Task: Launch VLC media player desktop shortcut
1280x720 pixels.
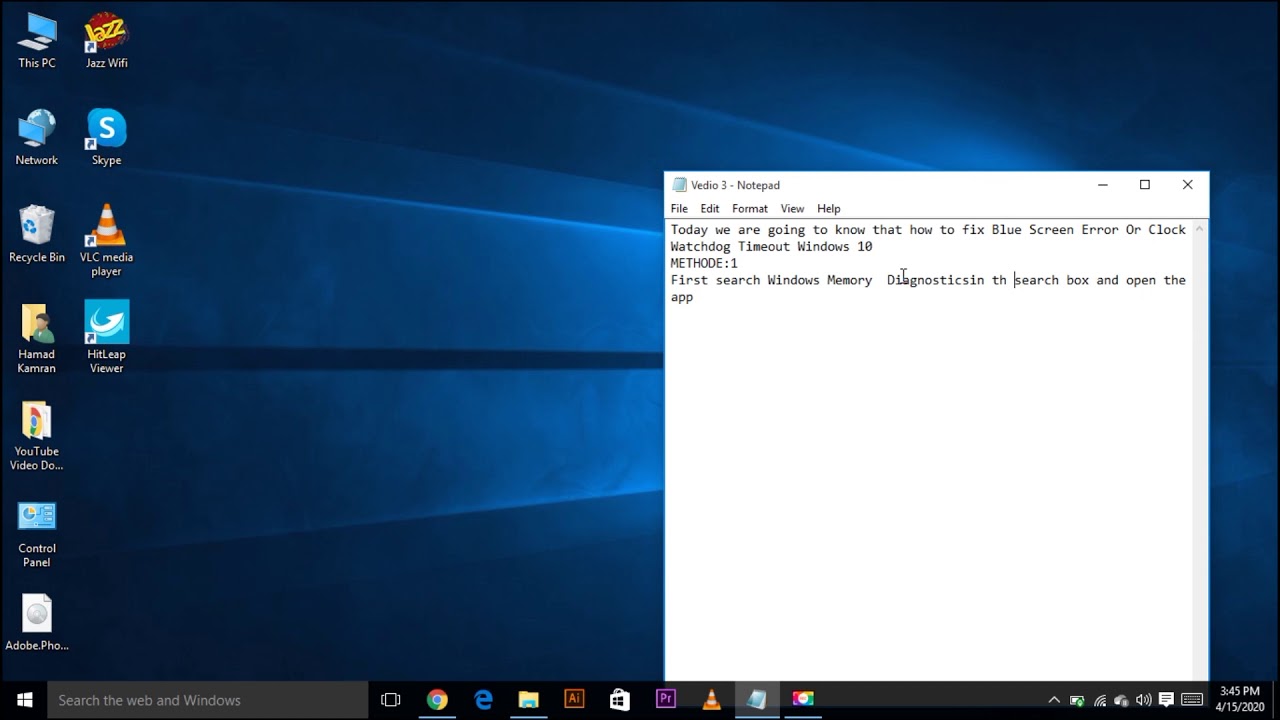Action: point(106,241)
